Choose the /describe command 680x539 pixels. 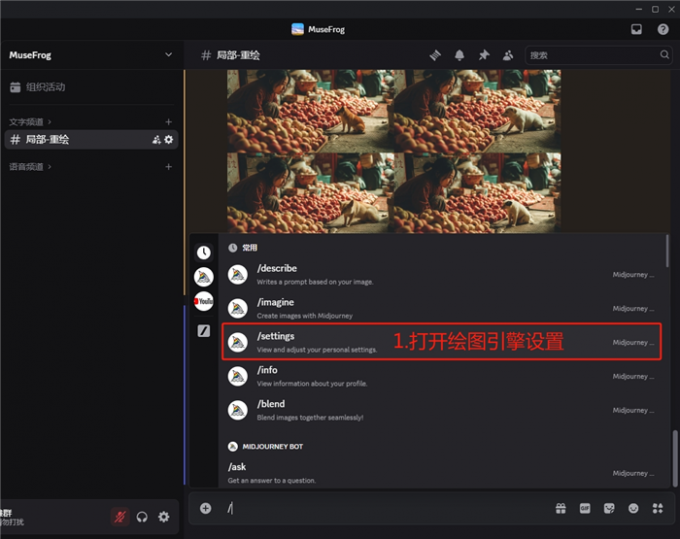click(x=441, y=274)
